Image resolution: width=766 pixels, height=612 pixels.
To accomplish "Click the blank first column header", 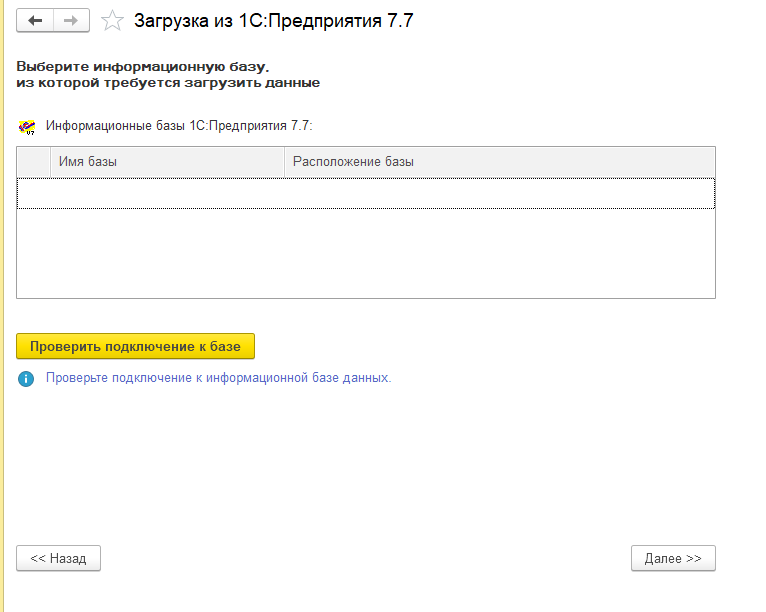I will point(33,162).
